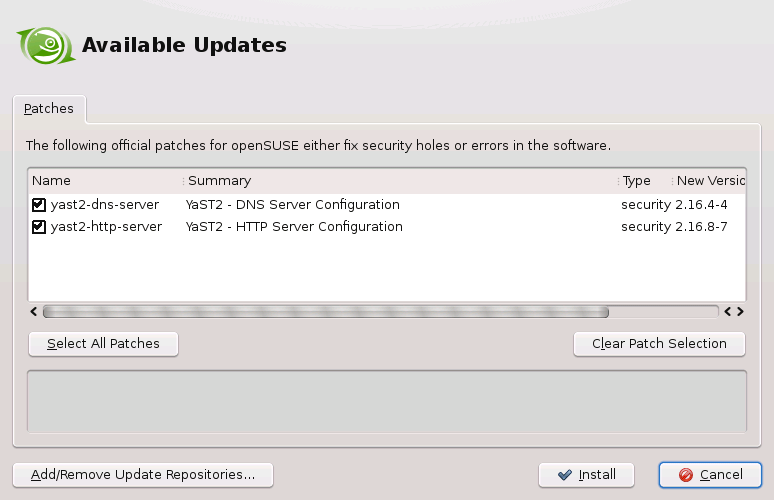The width and height of the screenshot is (774, 500).
Task: Click 'YaST2 - HTTP Server Configuration' summary
Action: [x=294, y=227]
